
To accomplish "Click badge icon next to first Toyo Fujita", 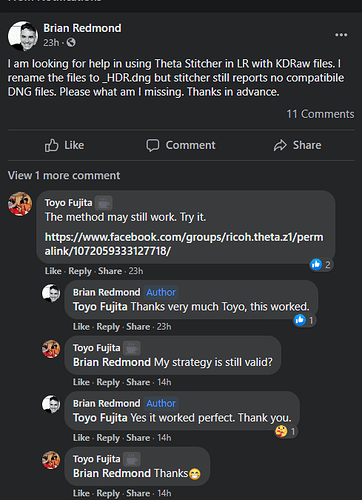I will pos(104,203).
